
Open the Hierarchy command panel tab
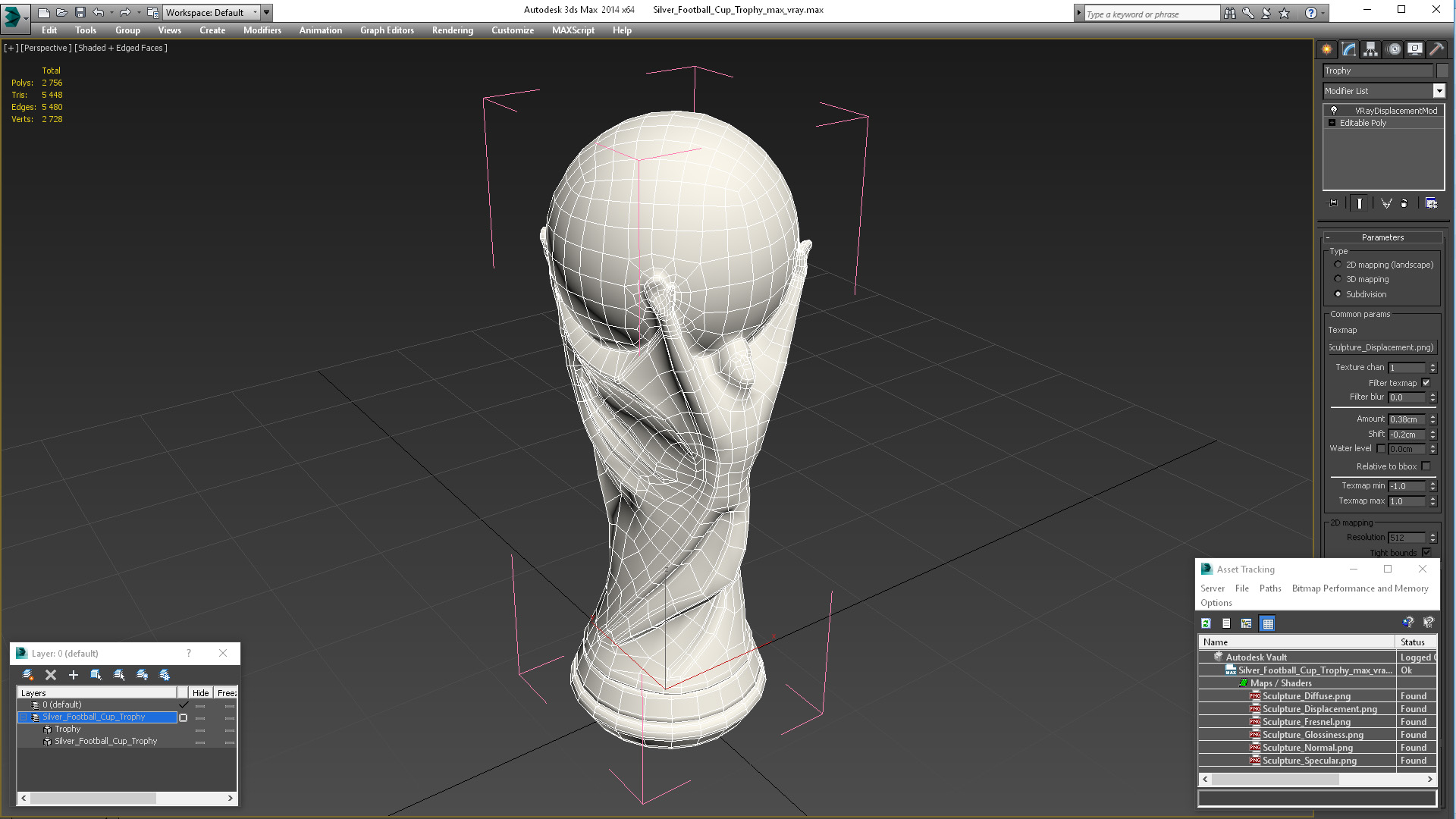pyautogui.click(x=1370, y=49)
